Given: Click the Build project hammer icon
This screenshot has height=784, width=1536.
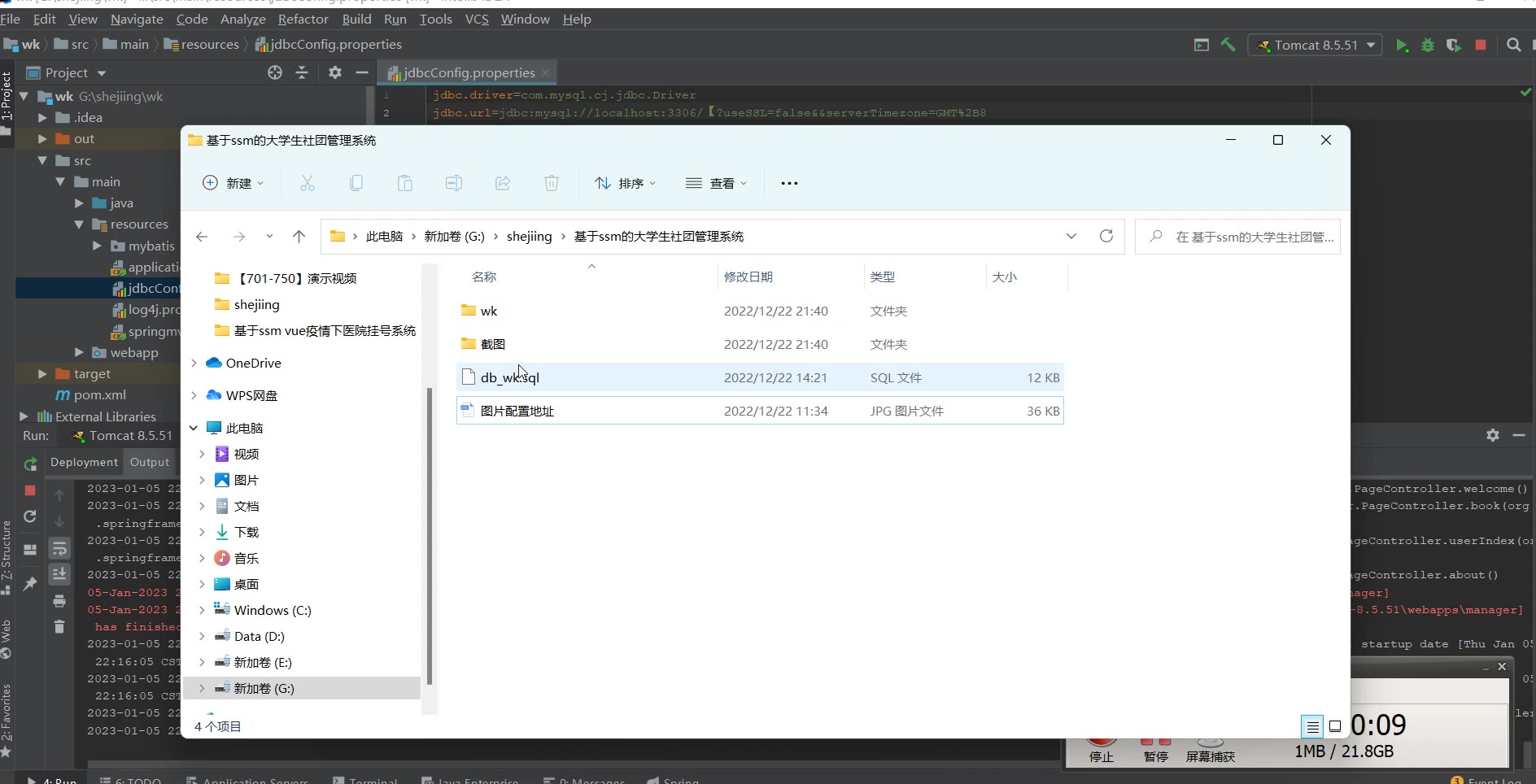Looking at the screenshot, I should tap(1228, 46).
